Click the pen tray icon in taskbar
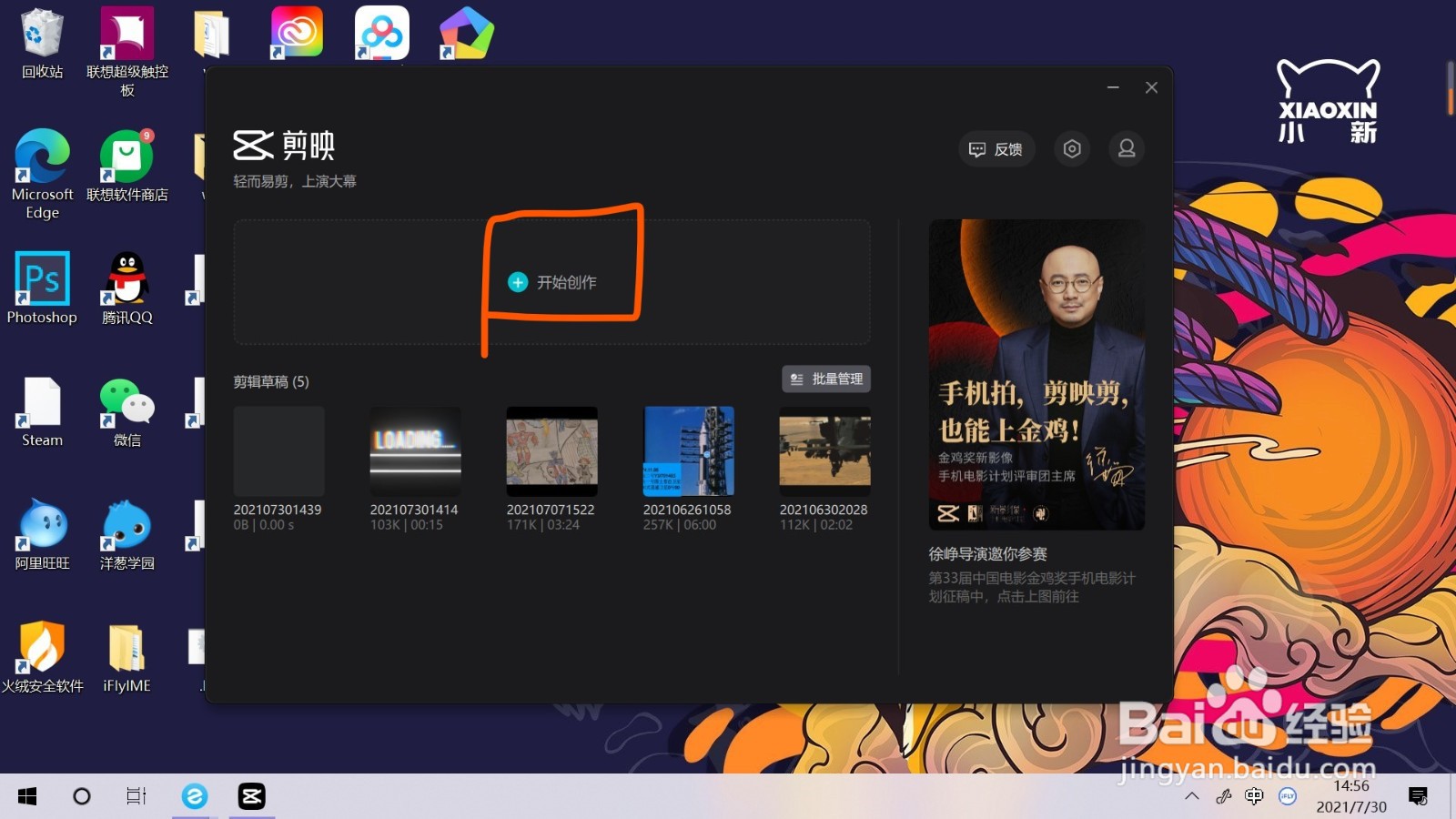1456x819 pixels. click(x=1224, y=796)
